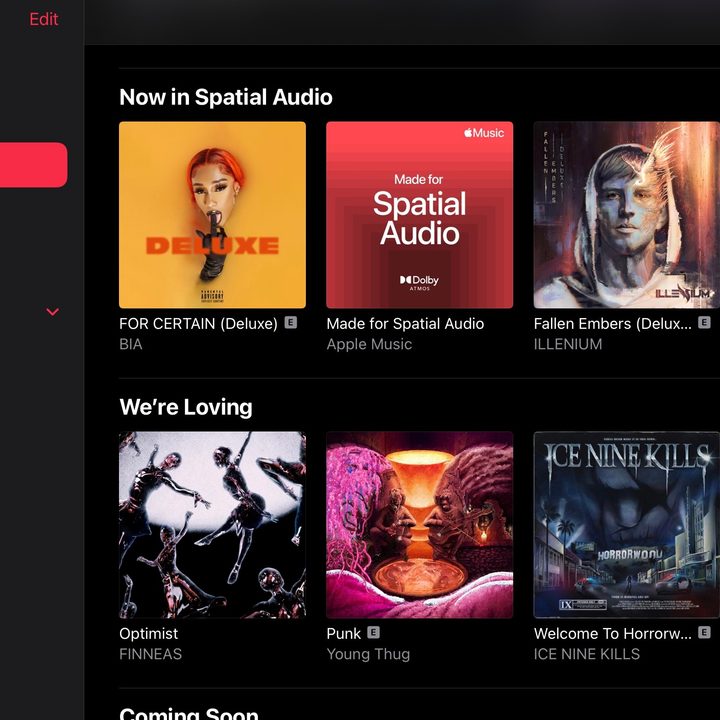Click the Apple Music curator name
720x720 pixels.
(x=369, y=344)
